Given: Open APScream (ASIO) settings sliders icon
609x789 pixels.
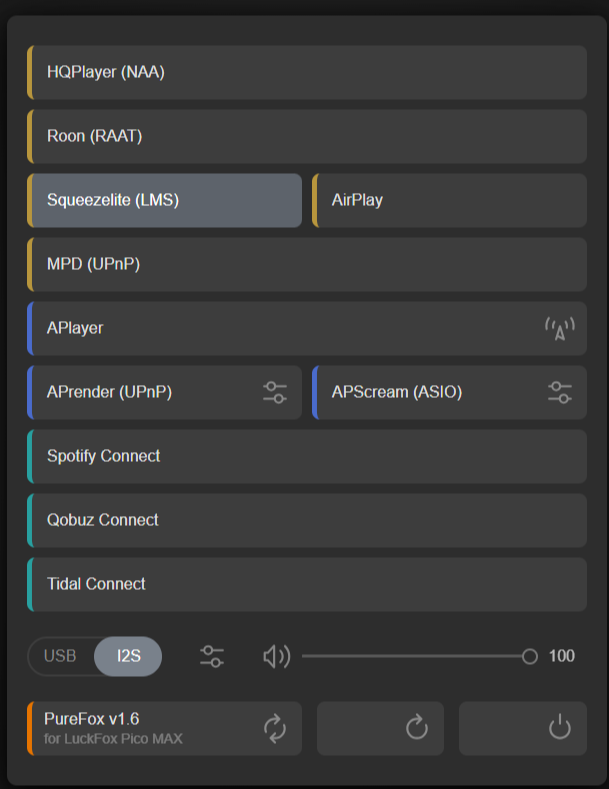Looking at the screenshot, I should click(x=560, y=392).
